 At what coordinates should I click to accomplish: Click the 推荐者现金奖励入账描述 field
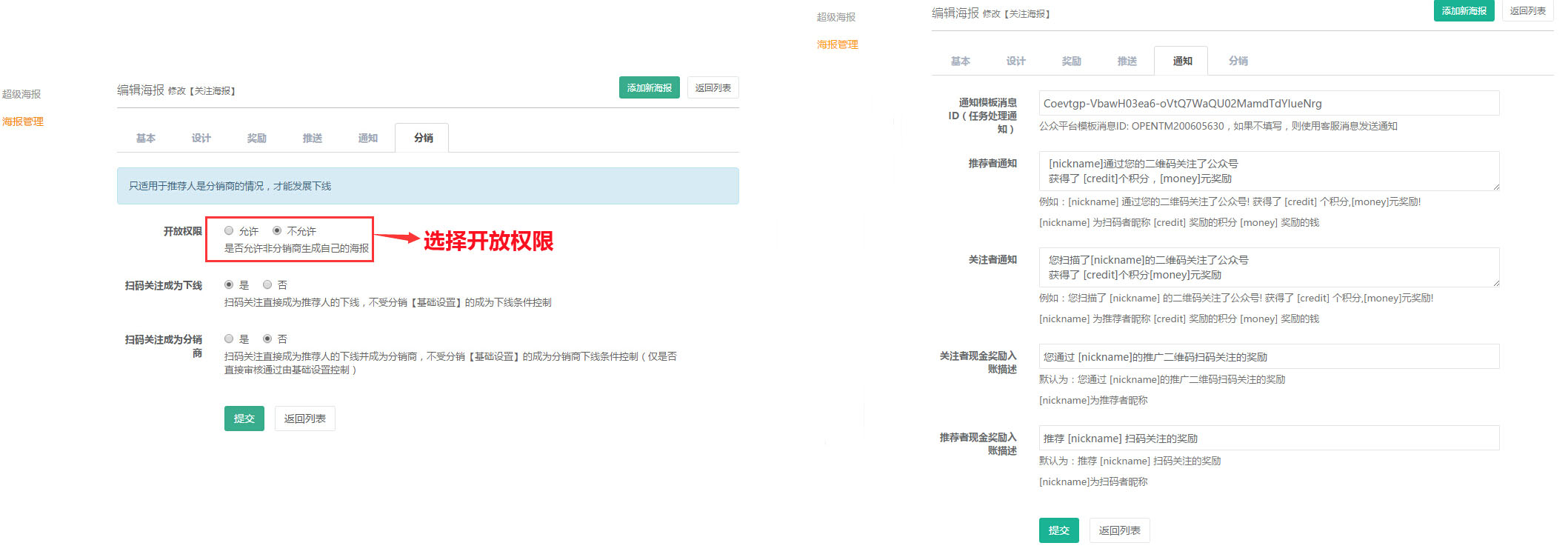[x=1268, y=439]
